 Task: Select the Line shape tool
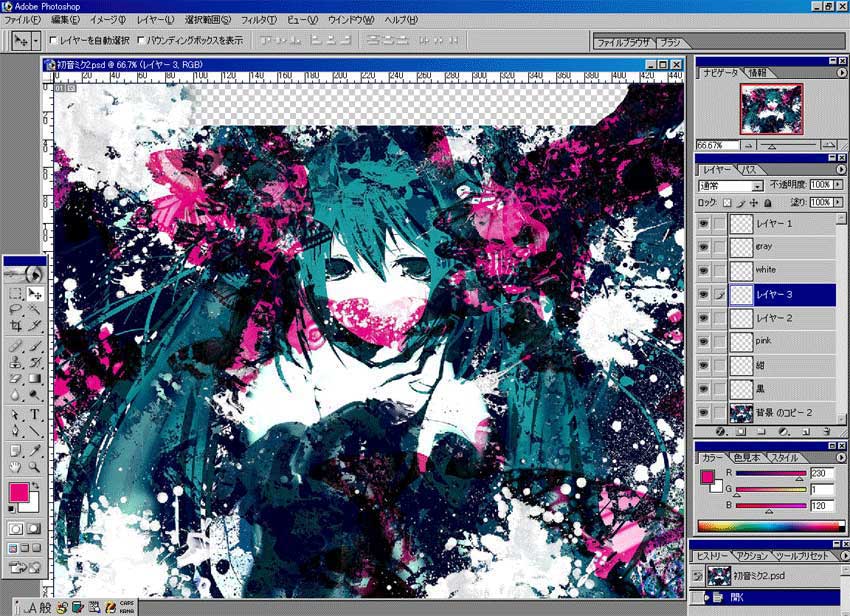click(35, 432)
